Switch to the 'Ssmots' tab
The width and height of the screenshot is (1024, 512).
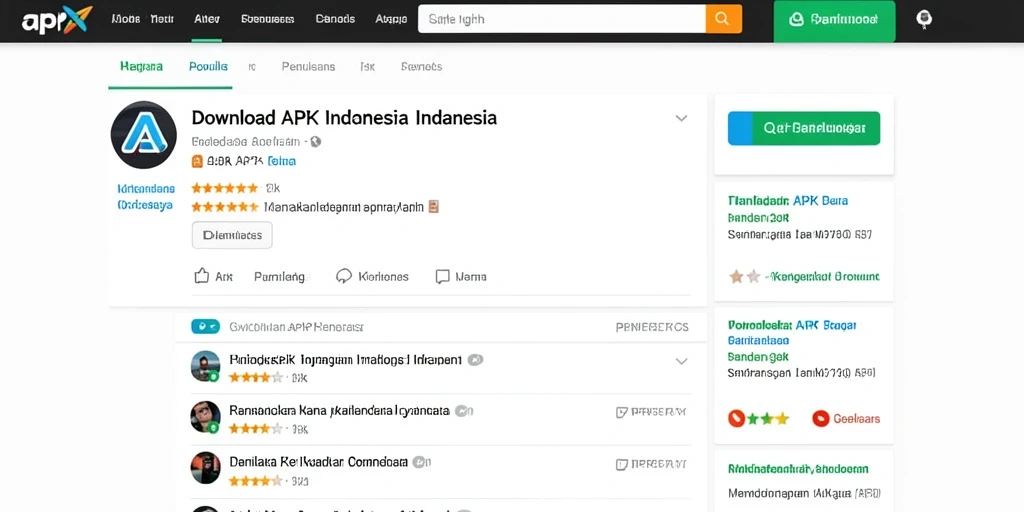click(x=421, y=66)
